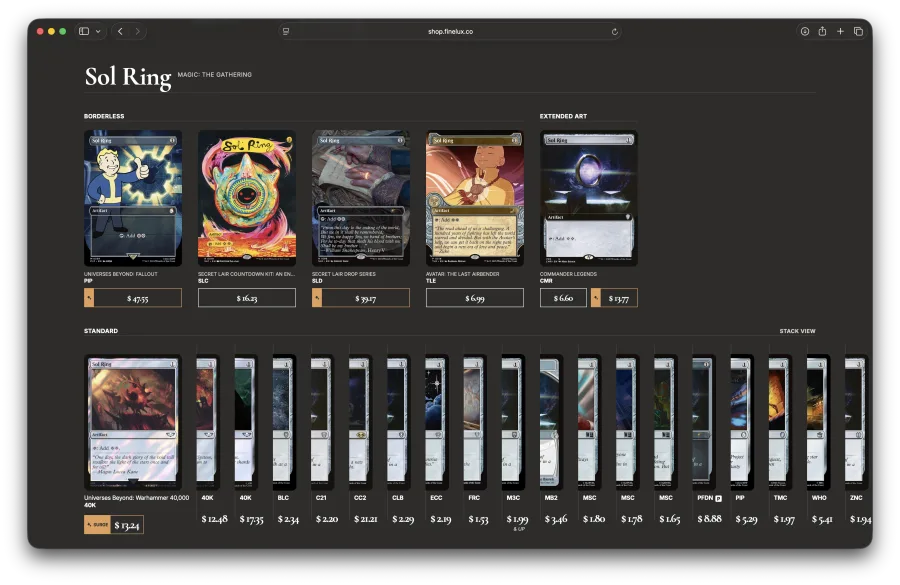The image size is (900, 585).
Task: Click the Sol Ring page title
Action: [x=127, y=77]
